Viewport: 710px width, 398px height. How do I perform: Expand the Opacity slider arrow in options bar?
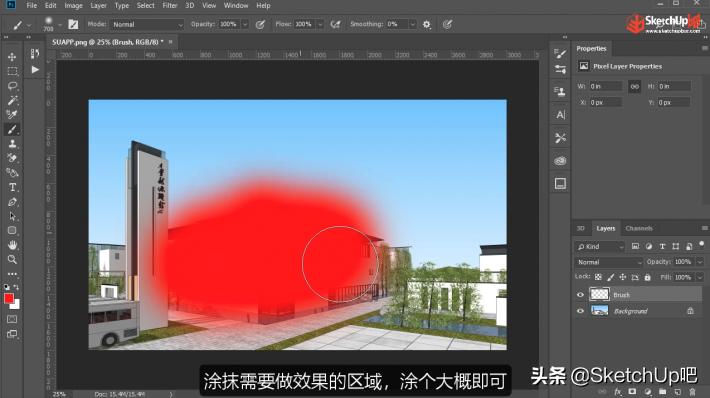[x=245, y=24]
